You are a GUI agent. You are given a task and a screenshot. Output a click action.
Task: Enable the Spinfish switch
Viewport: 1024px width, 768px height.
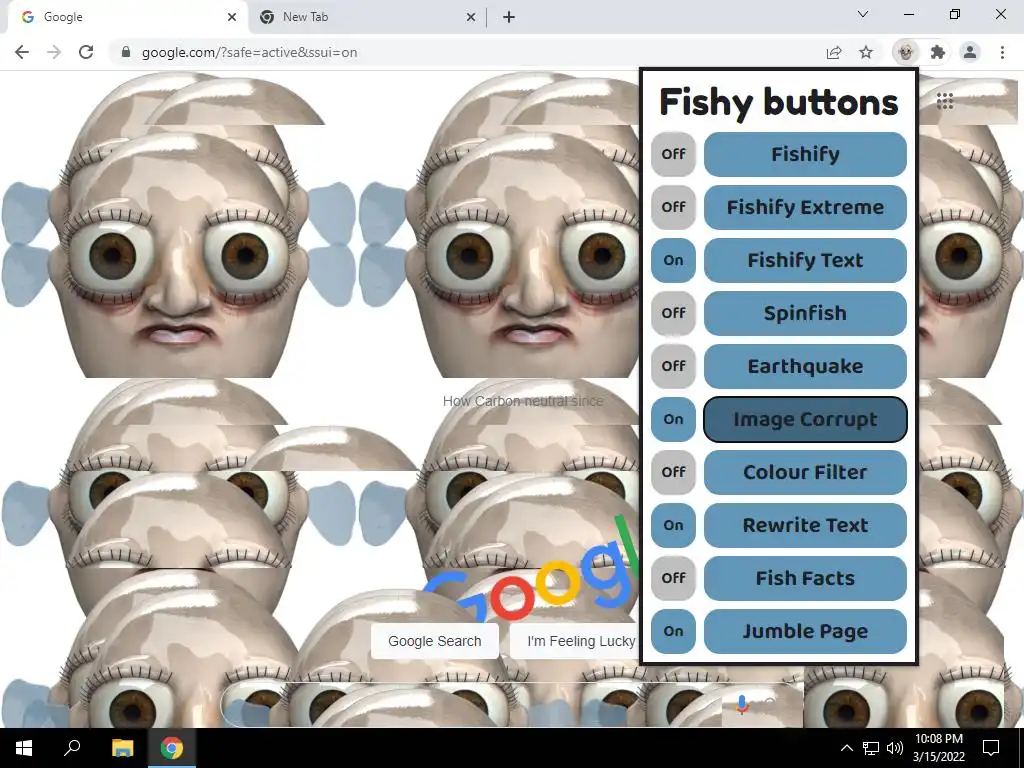click(673, 313)
